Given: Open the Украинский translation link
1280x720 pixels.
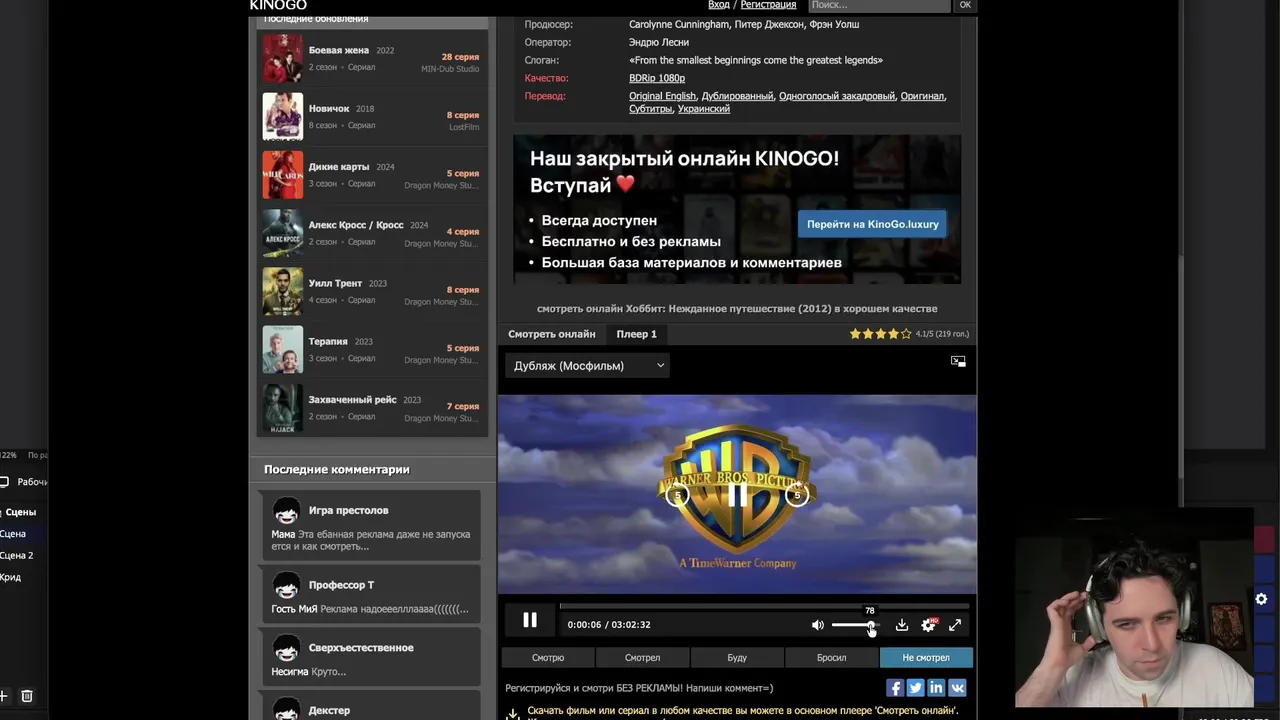Looking at the screenshot, I should 704,109.
